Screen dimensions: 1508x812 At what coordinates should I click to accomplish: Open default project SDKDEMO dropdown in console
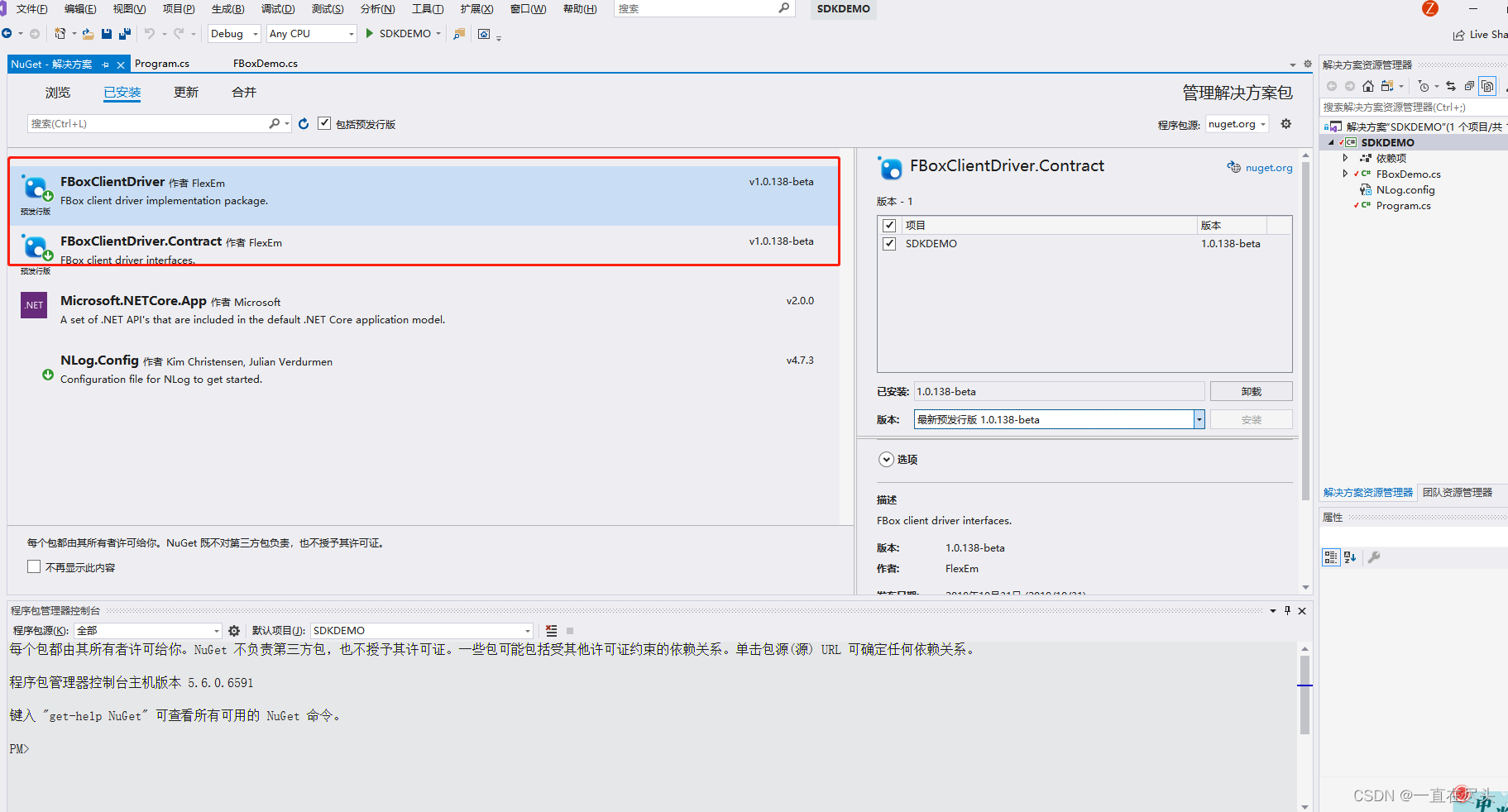click(422, 631)
